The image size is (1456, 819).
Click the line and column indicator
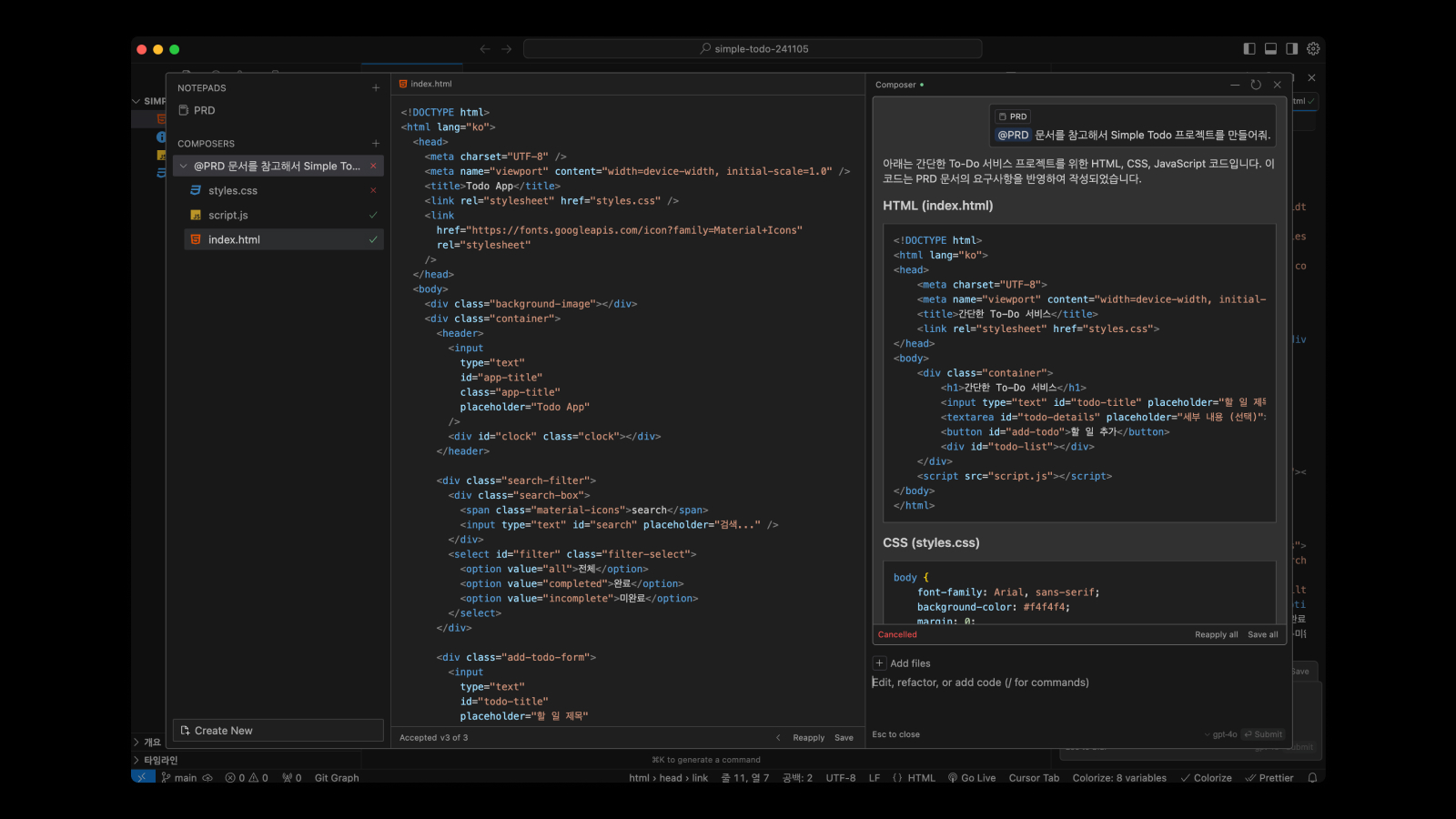click(745, 778)
